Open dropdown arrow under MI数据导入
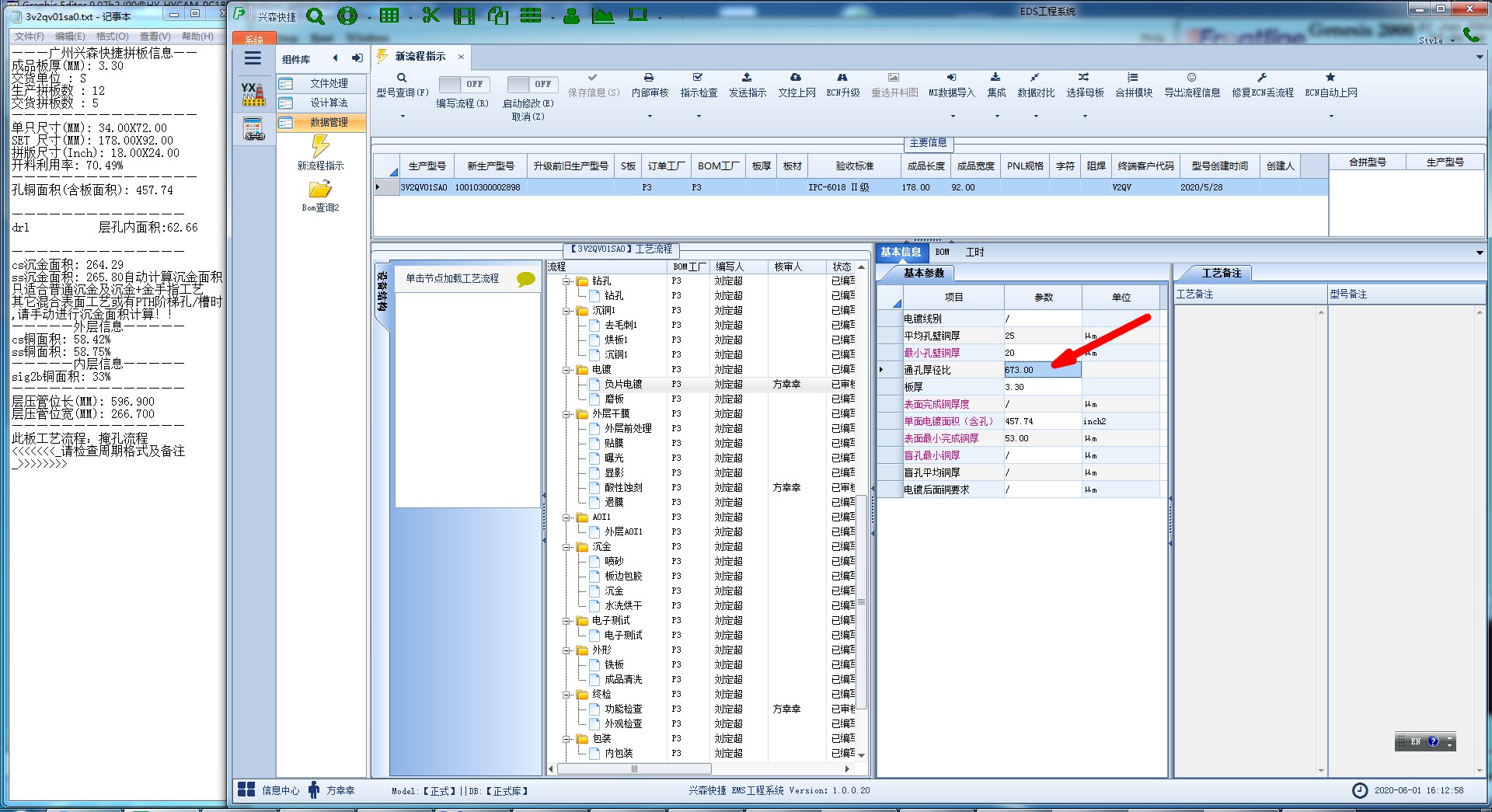Screen dimensions: 1492x812 coord(952,117)
